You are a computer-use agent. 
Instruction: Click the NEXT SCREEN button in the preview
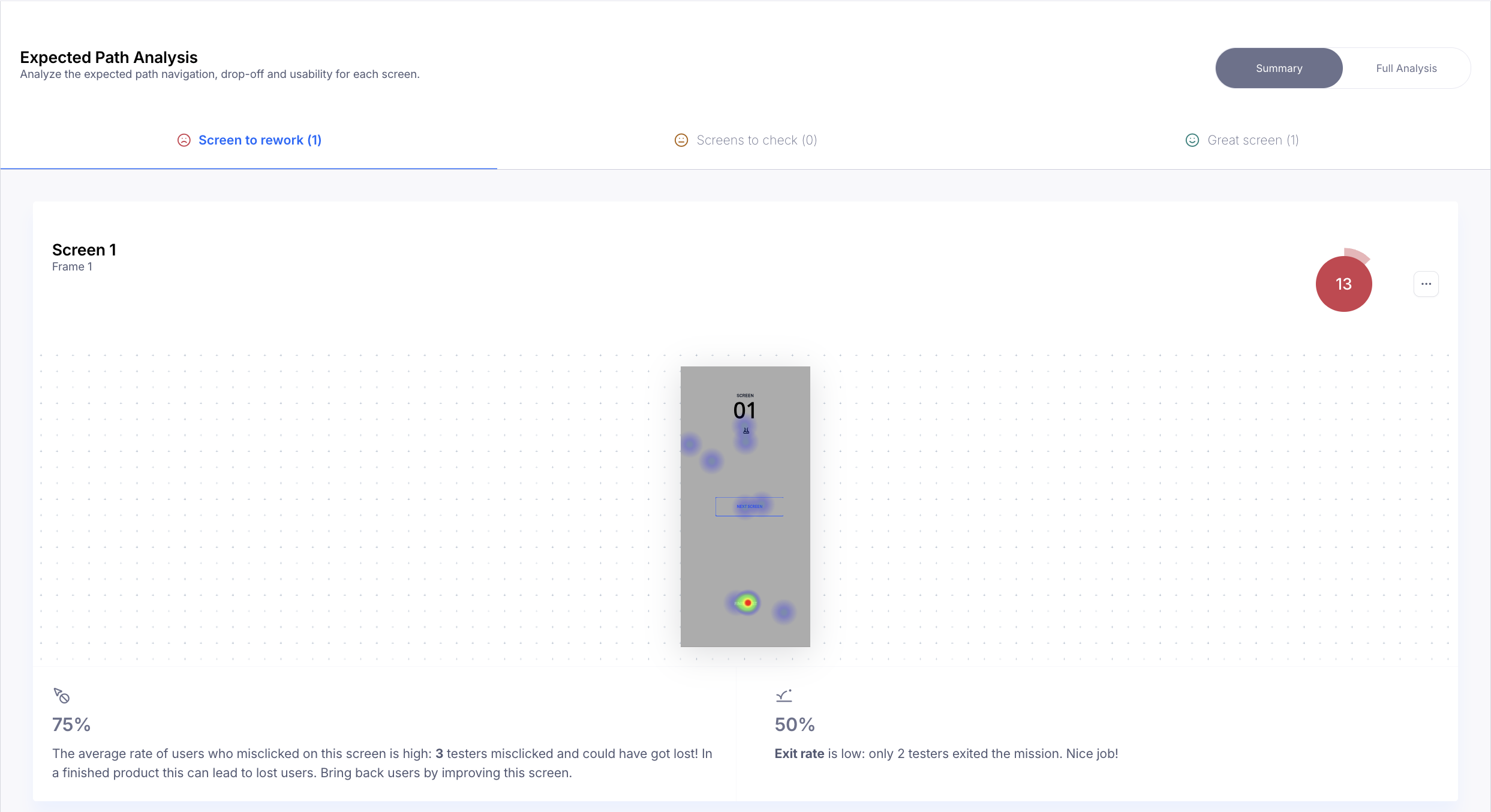coord(749,507)
